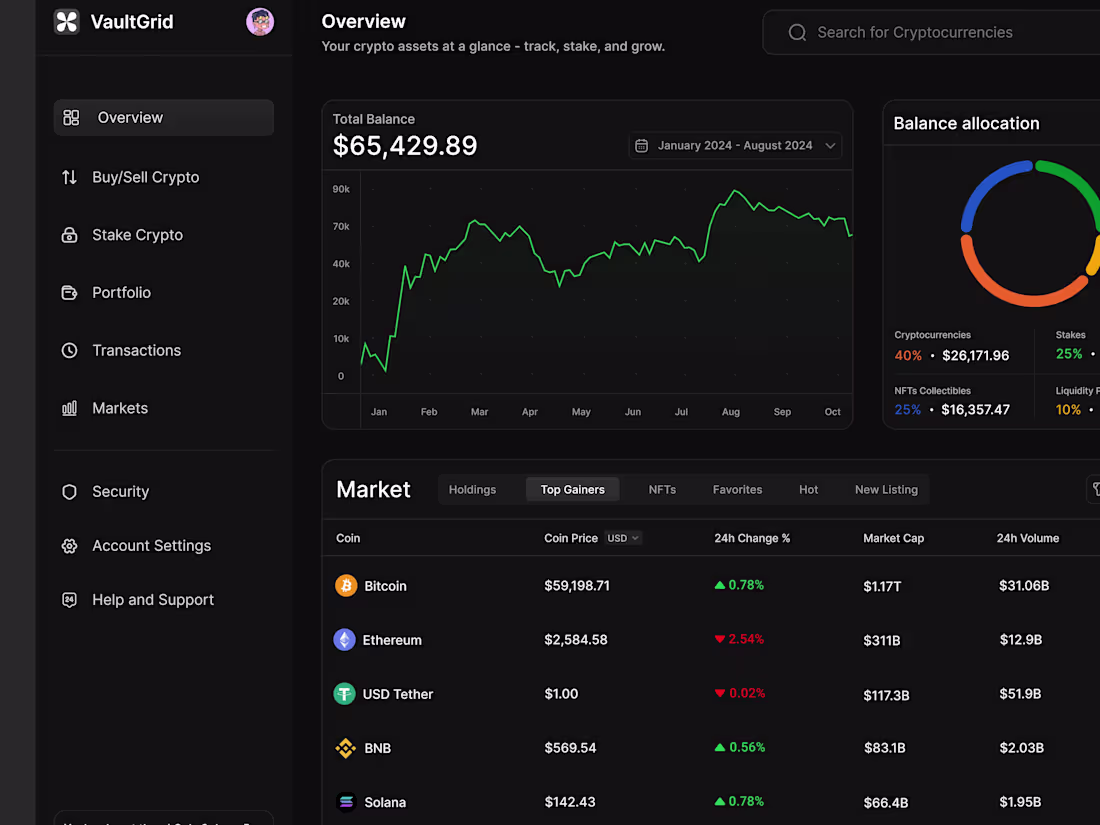Click the VaultGrid logo icon
Image resolution: width=1100 pixels, height=825 pixels.
pyautogui.click(x=66, y=21)
